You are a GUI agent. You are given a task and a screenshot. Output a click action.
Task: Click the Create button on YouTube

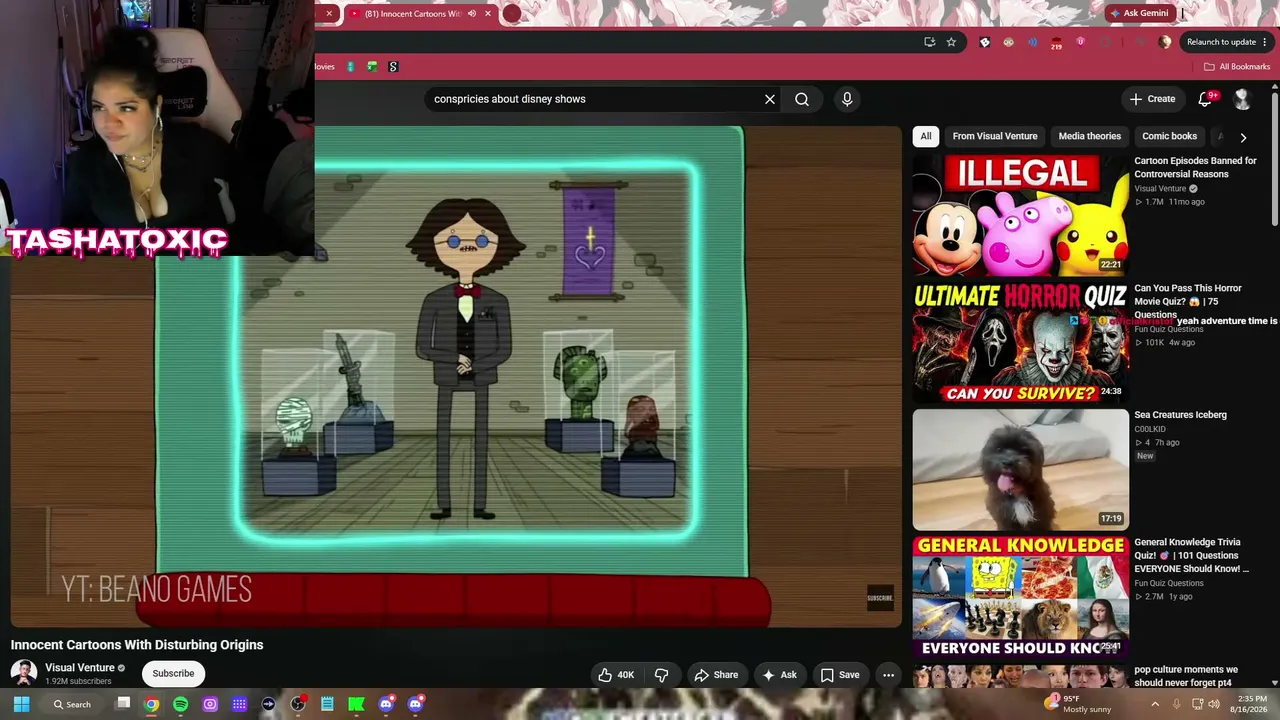[1152, 99]
